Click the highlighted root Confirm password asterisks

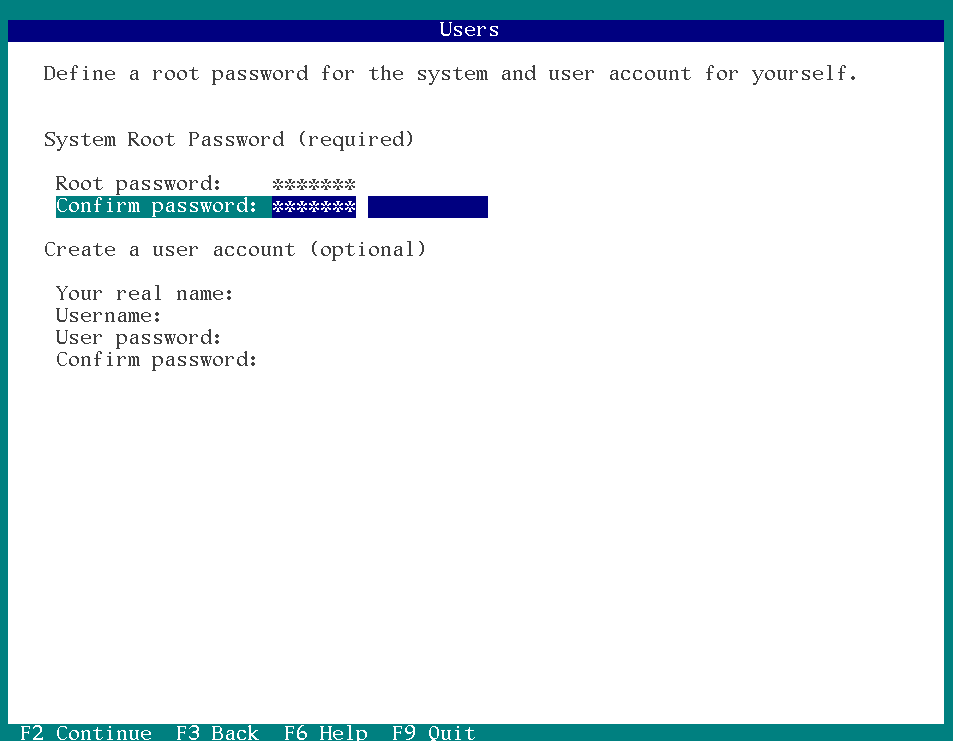tap(314, 207)
